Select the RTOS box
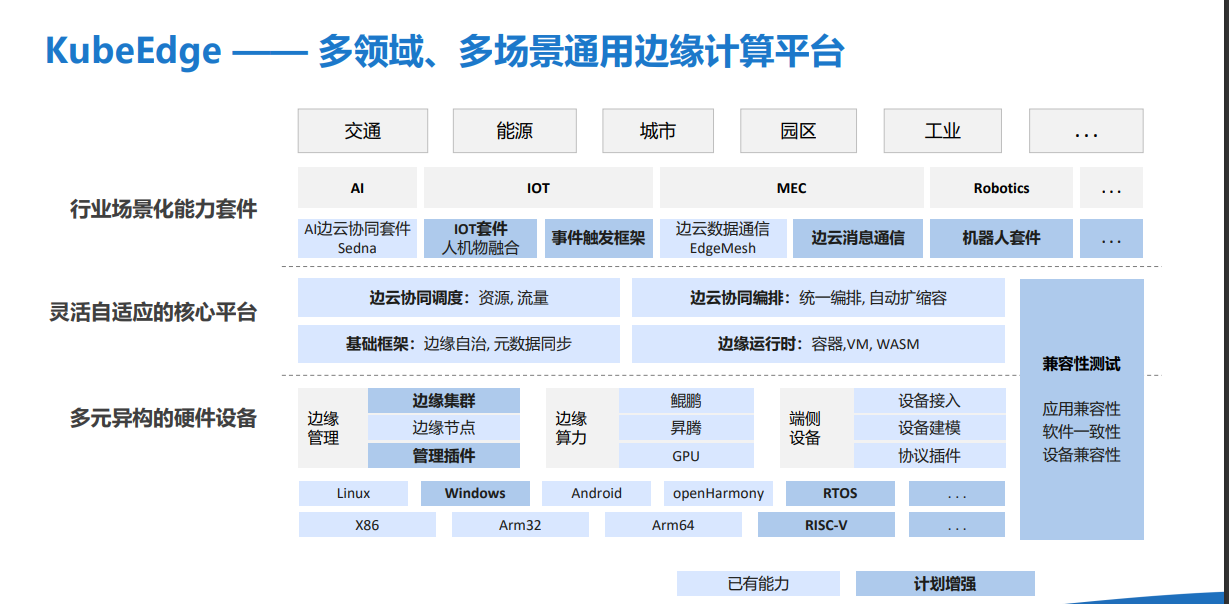The height and width of the screenshot is (604, 1229). click(840, 493)
